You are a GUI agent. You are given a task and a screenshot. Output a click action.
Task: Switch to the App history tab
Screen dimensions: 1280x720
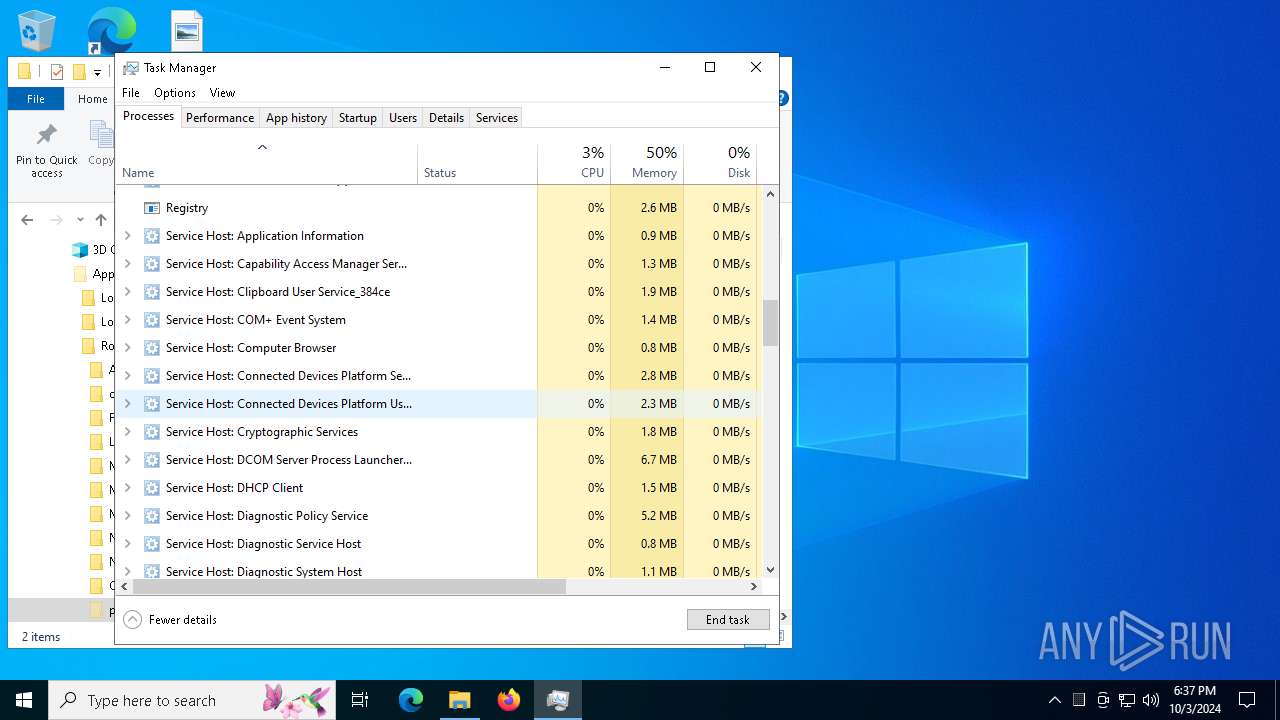tap(296, 118)
